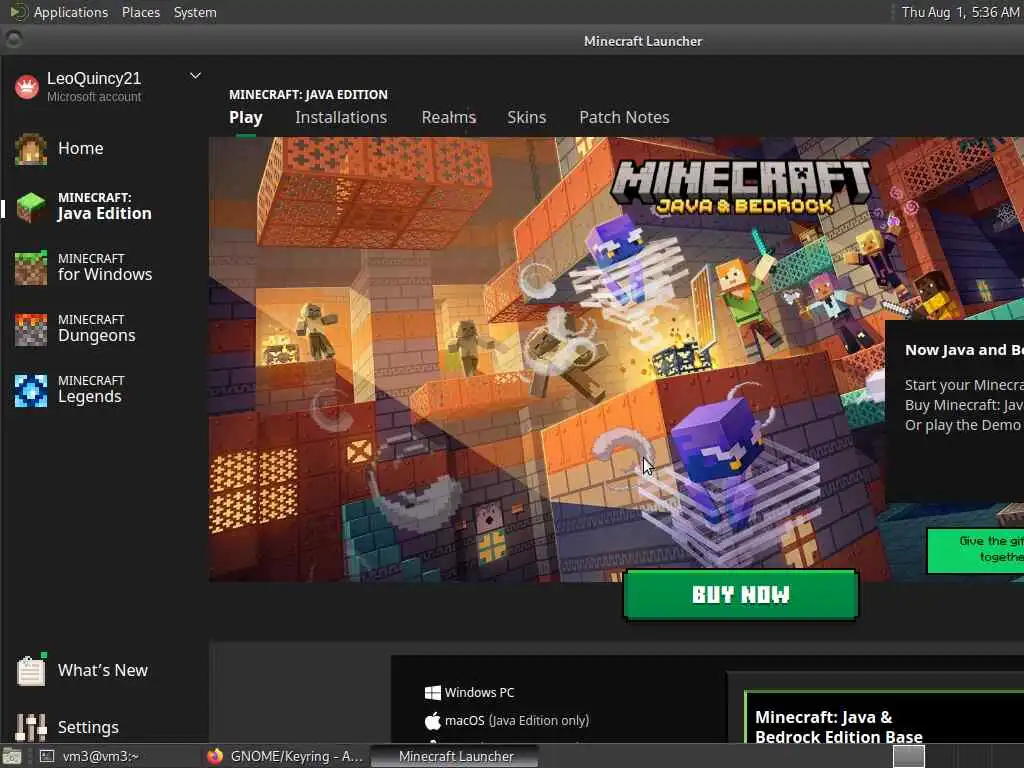This screenshot has width=1024, height=768.
Task: Click the 'Now Java and Be' heading text
Action: (x=964, y=350)
